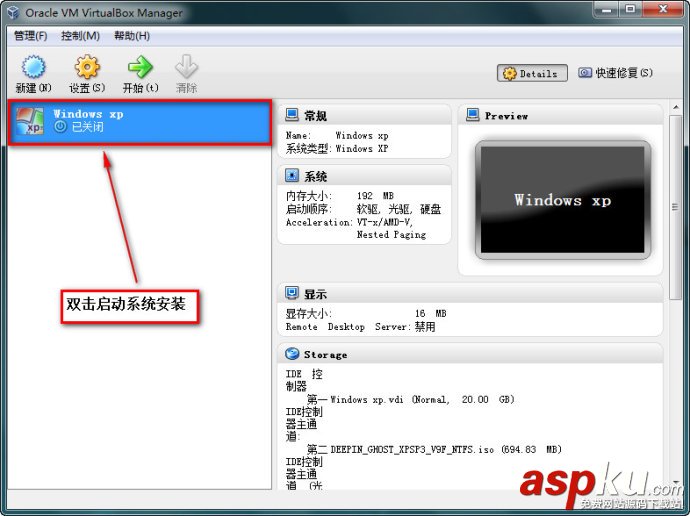Click the 显示 section header title
Viewport: 690px width, 516px height.
click(x=316, y=294)
